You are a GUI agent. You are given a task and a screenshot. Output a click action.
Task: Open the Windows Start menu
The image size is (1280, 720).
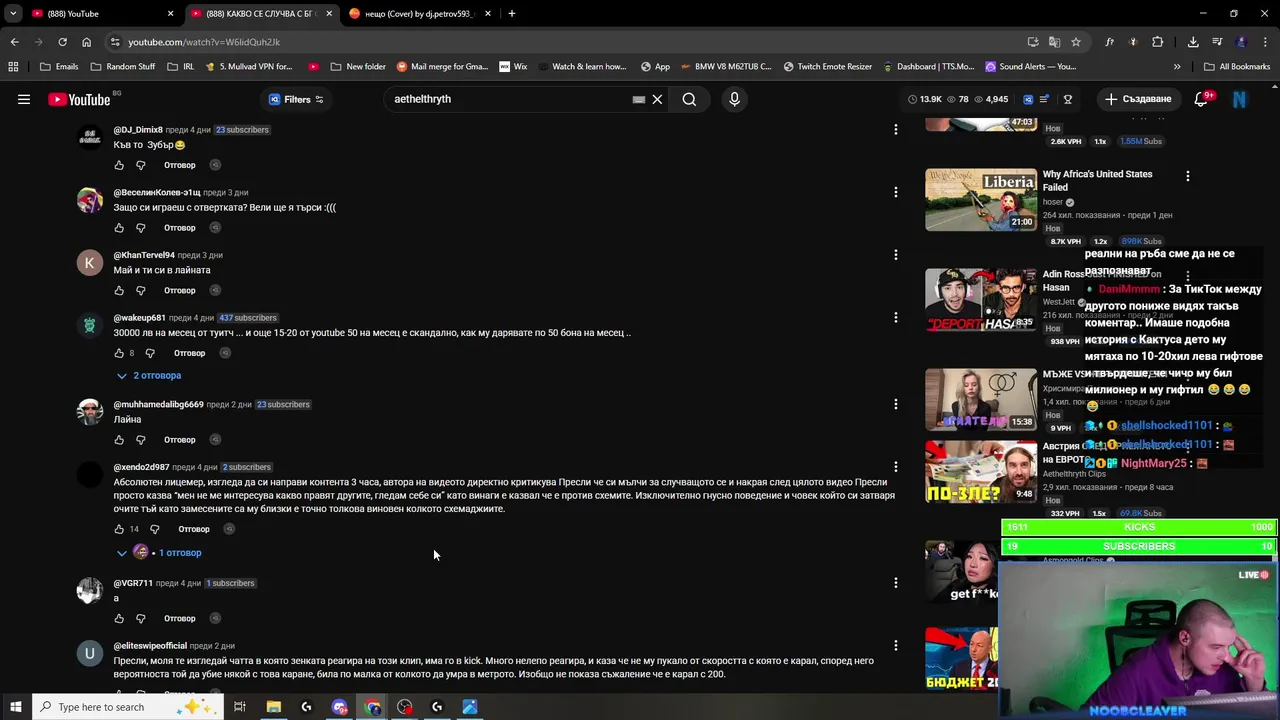pyautogui.click(x=15, y=707)
